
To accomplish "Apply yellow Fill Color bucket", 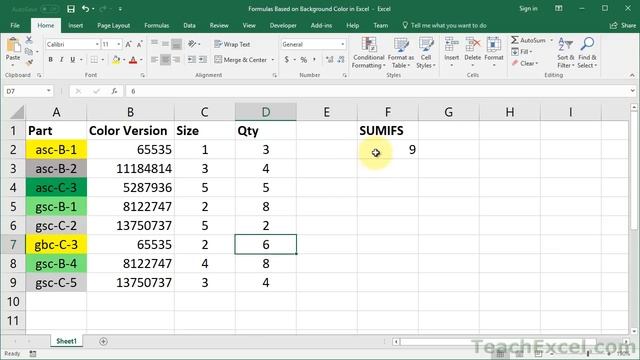I will tap(116, 60).
